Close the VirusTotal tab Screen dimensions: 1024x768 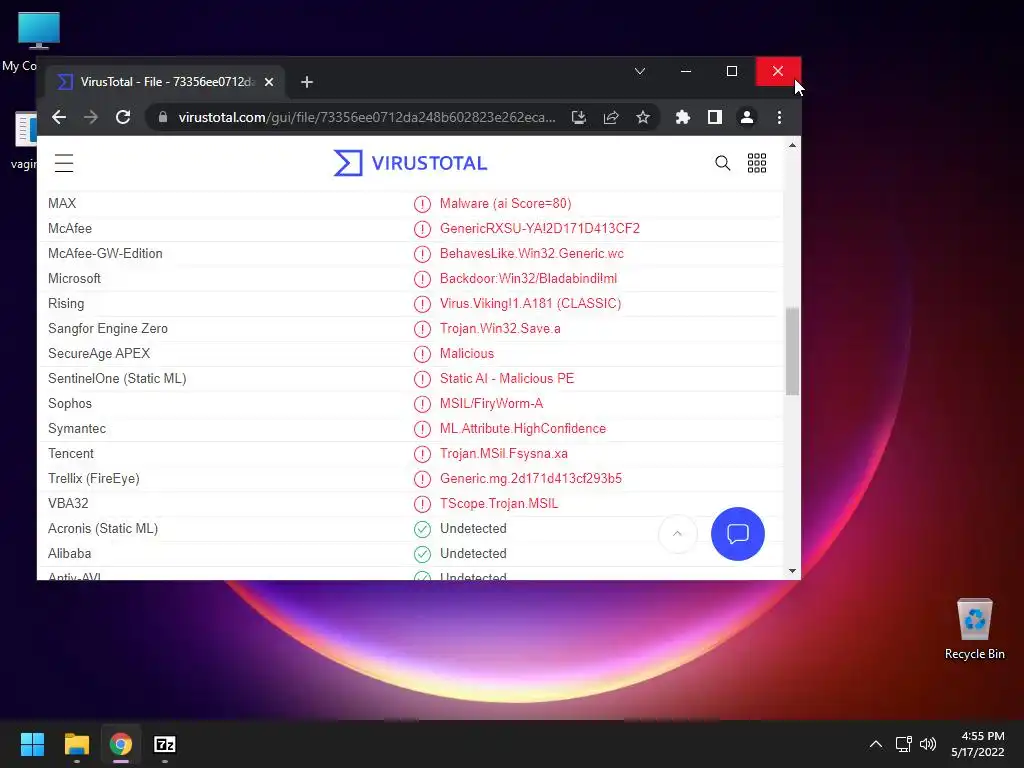click(269, 82)
